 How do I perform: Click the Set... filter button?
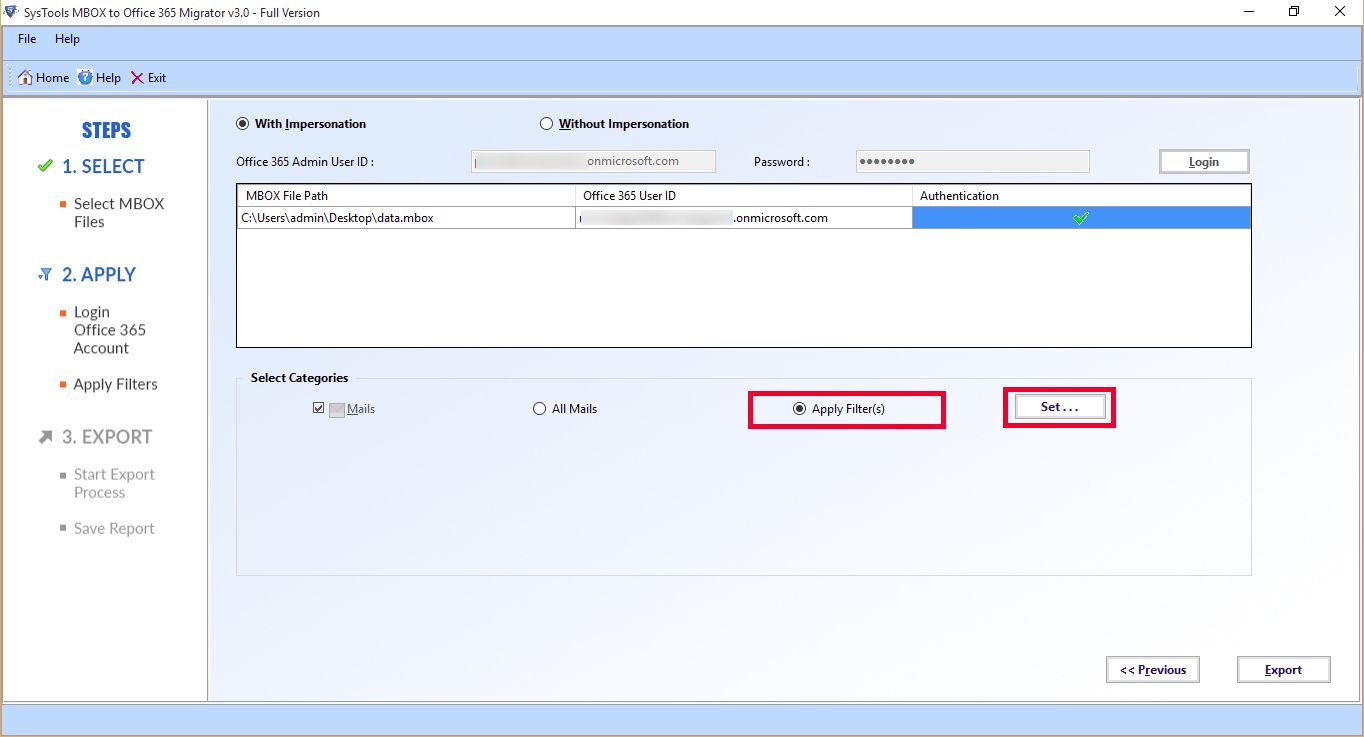pyautogui.click(x=1059, y=407)
